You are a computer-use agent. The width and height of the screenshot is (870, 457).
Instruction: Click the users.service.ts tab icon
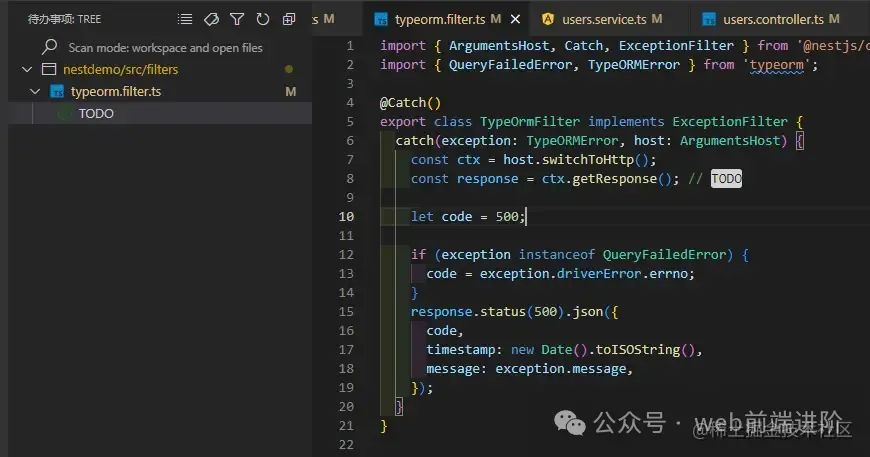[x=548, y=19]
